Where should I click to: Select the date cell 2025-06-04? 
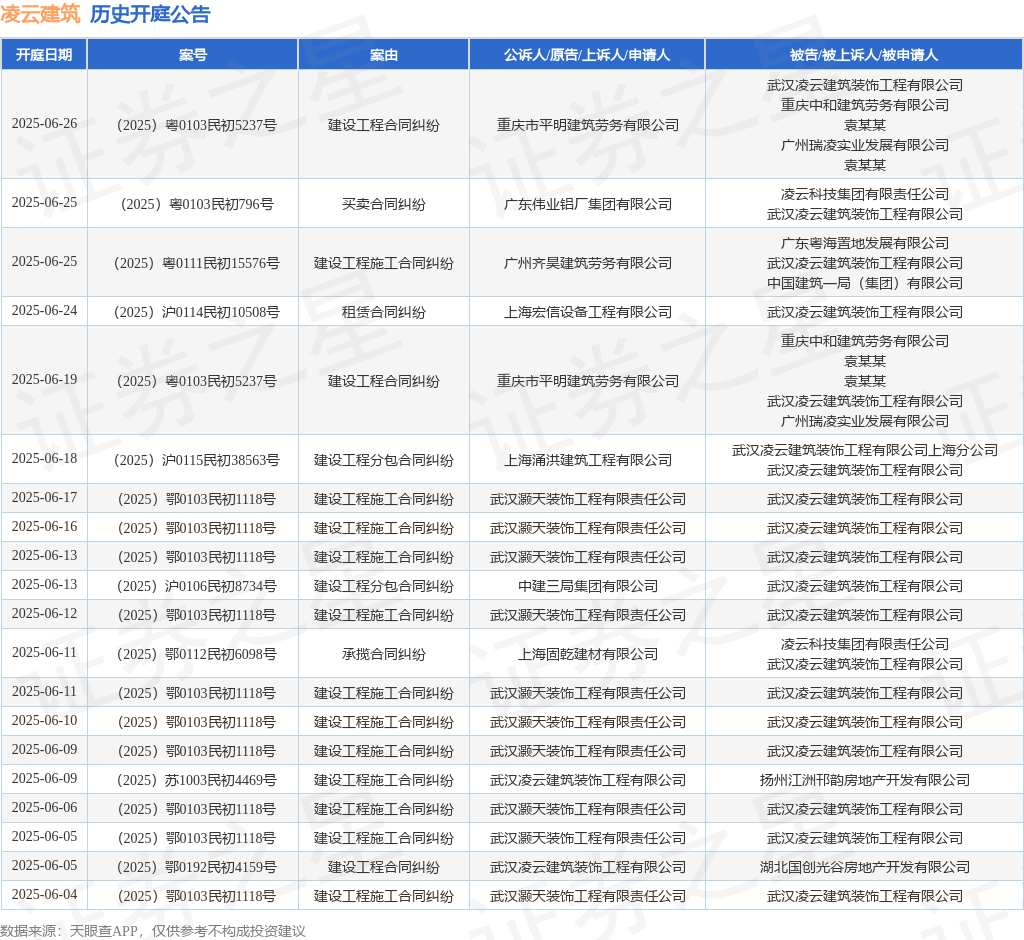pos(44,894)
